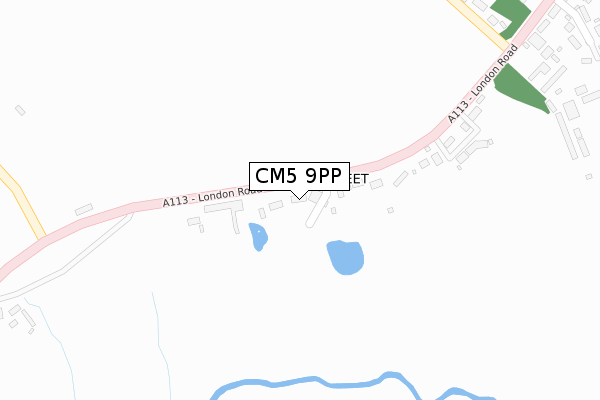
Task: Select the T-shaped building south of London Road
Action: coord(226,214)
